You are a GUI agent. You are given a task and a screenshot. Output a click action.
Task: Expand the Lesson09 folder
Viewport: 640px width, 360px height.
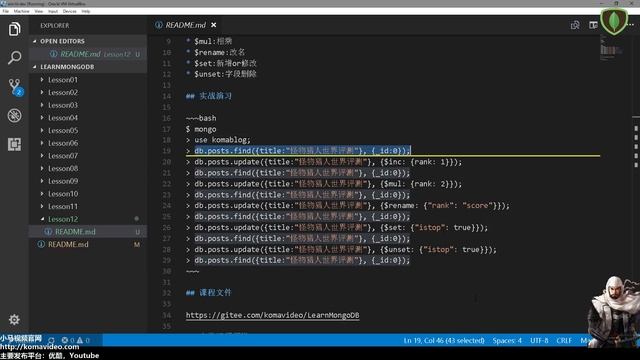click(x=62, y=181)
